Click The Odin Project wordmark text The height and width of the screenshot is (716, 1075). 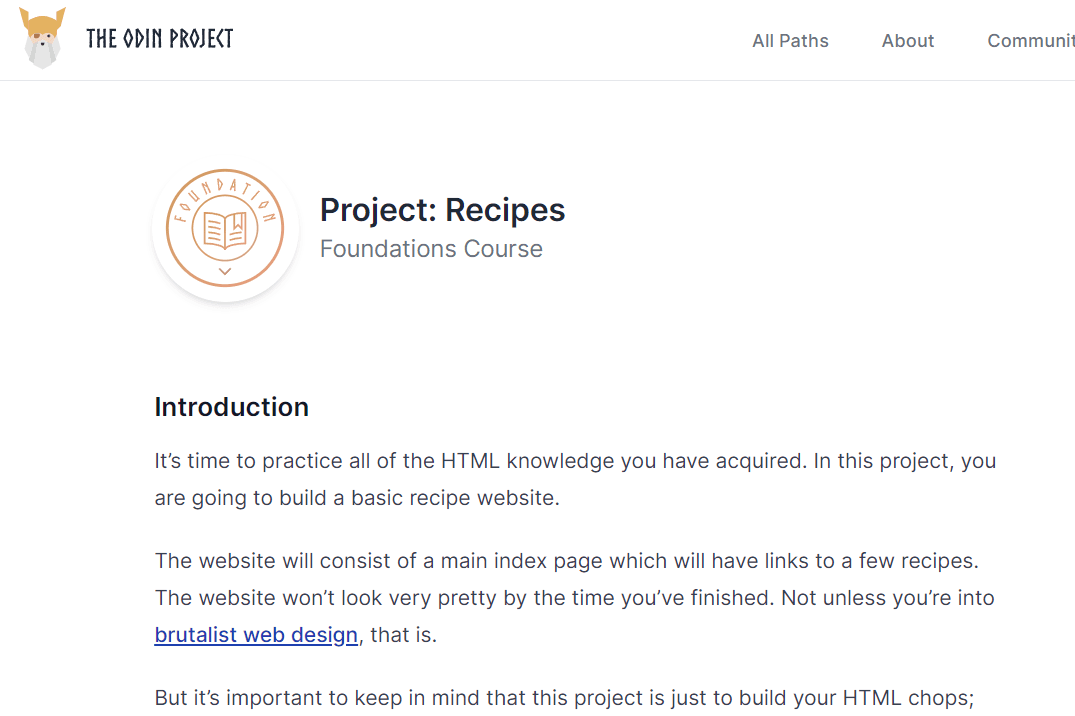pos(160,39)
